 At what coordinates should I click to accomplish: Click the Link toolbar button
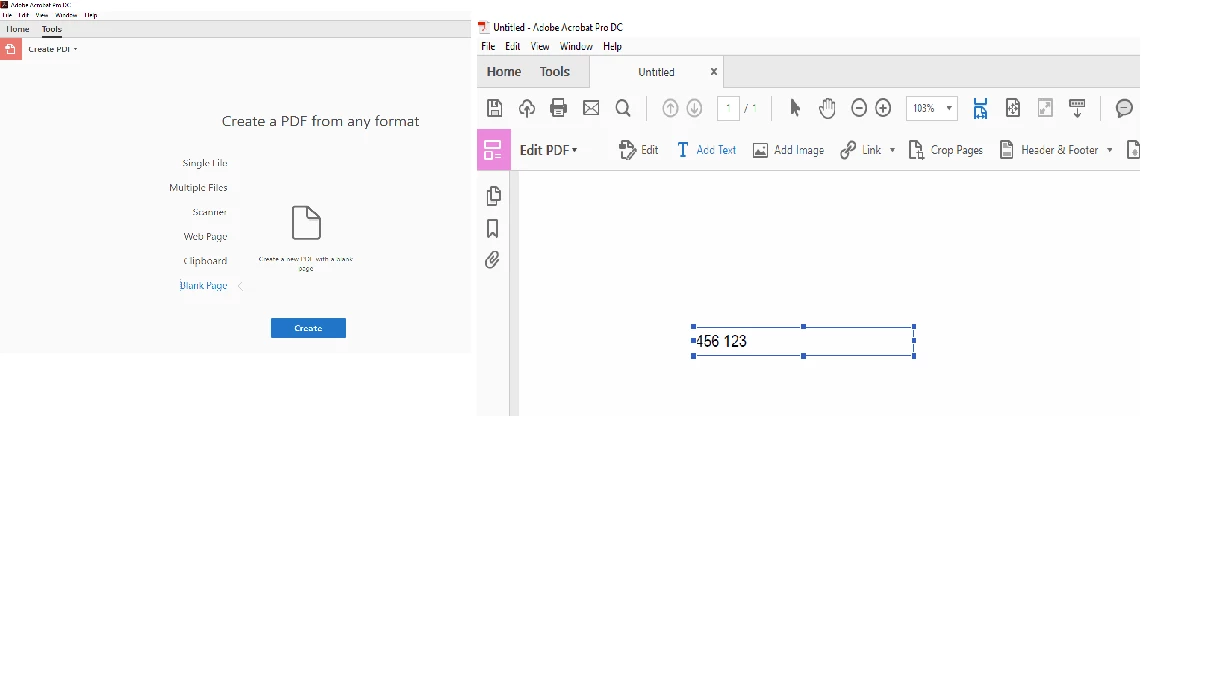(861, 150)
